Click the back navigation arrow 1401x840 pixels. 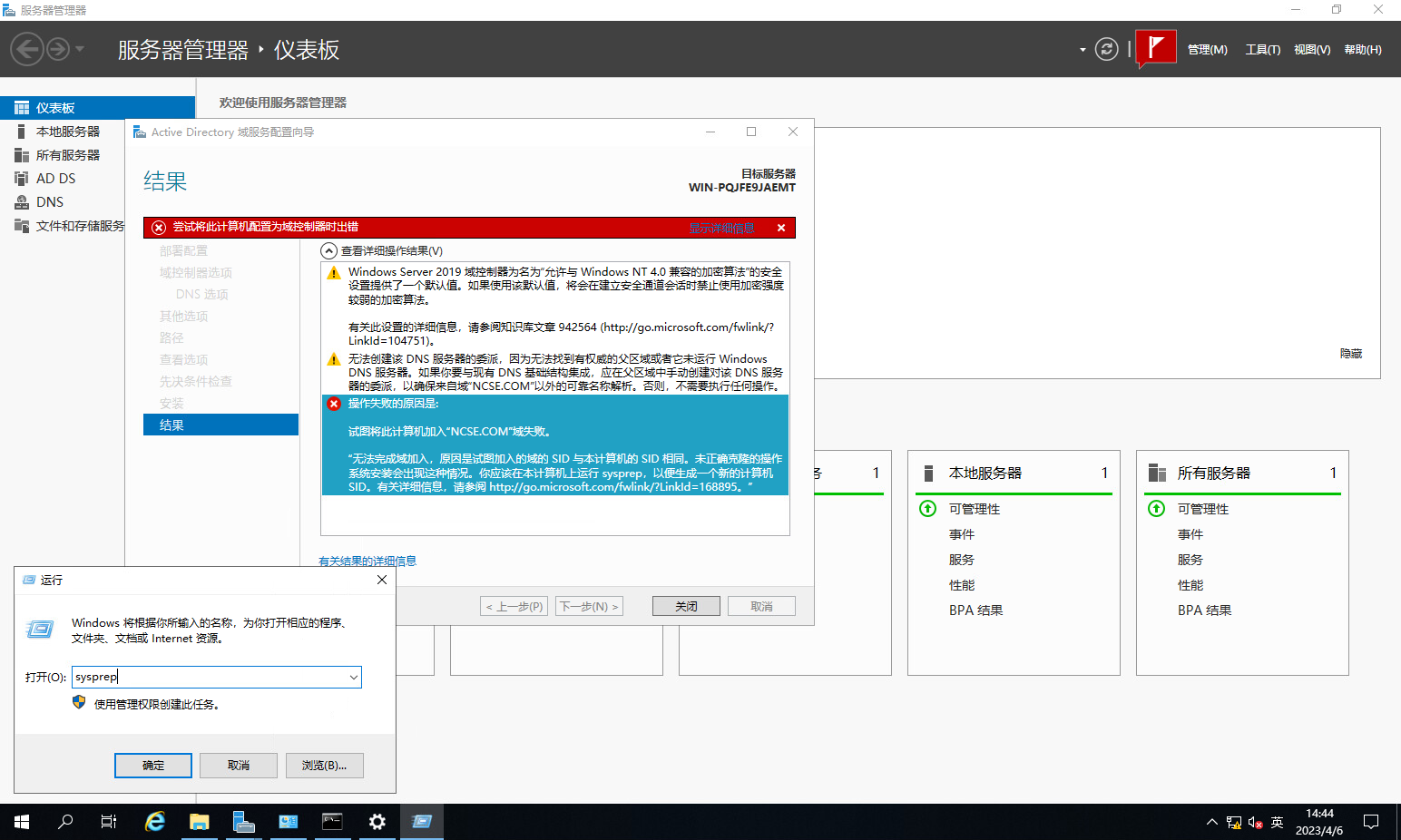pyautogui.click(x=27, y=49)
